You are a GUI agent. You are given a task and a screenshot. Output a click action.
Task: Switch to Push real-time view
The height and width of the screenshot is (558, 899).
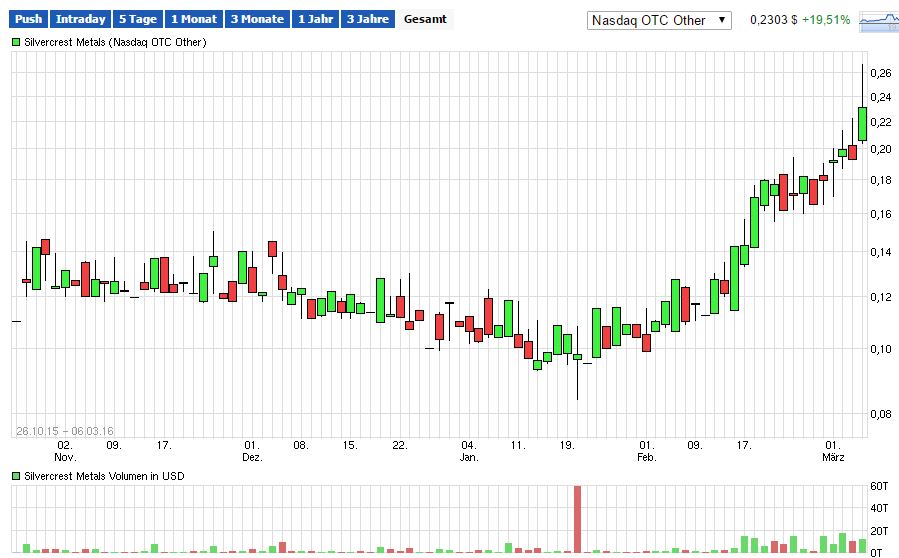[x=29, y=19]
